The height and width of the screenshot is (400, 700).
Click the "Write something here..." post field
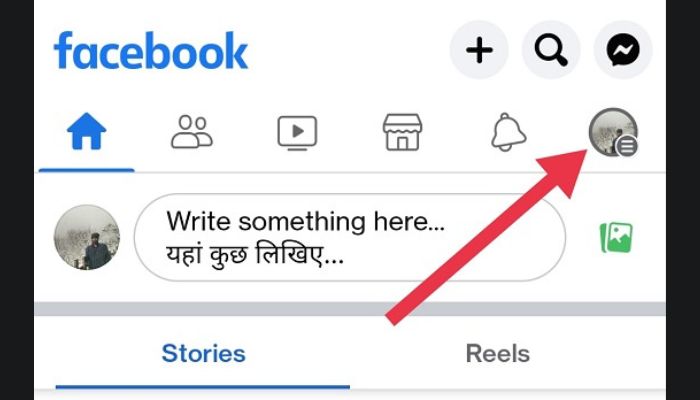coord(350,238)
